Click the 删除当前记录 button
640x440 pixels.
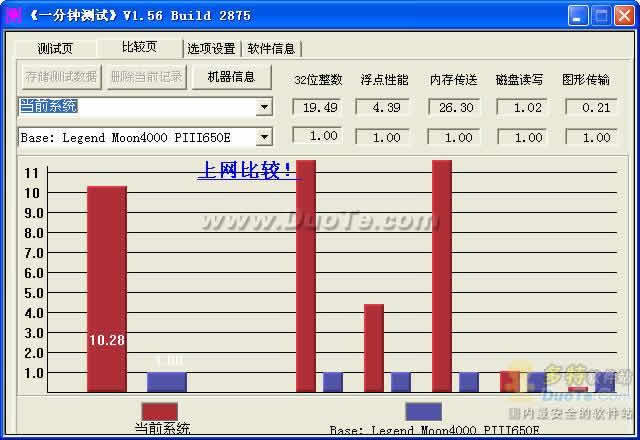pyautogui.click(x=146, y=77)
